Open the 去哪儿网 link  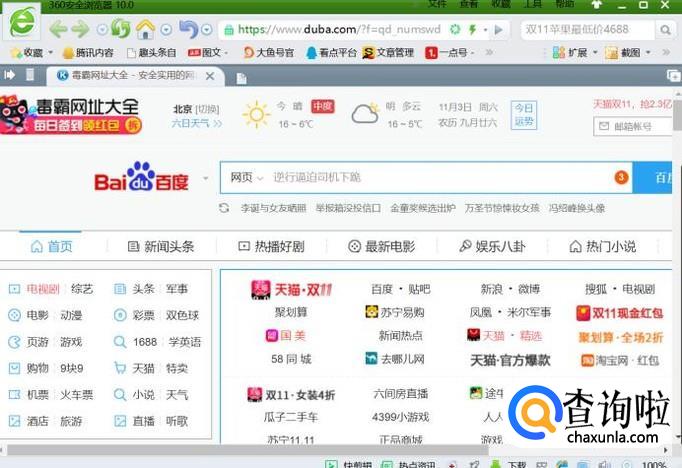tap(395, 359)
